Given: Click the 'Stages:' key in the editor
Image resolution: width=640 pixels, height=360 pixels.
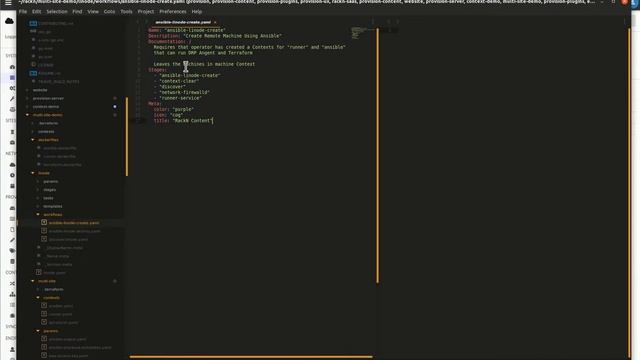Looking at the screenshot, I should pyautogui.click(x=158, y=70).
